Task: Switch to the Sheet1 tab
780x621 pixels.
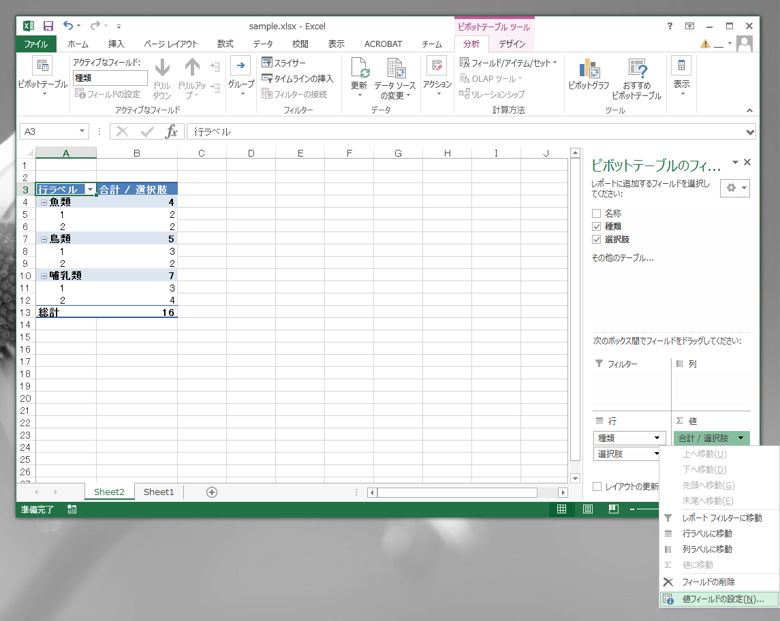Action: [159, 492]
